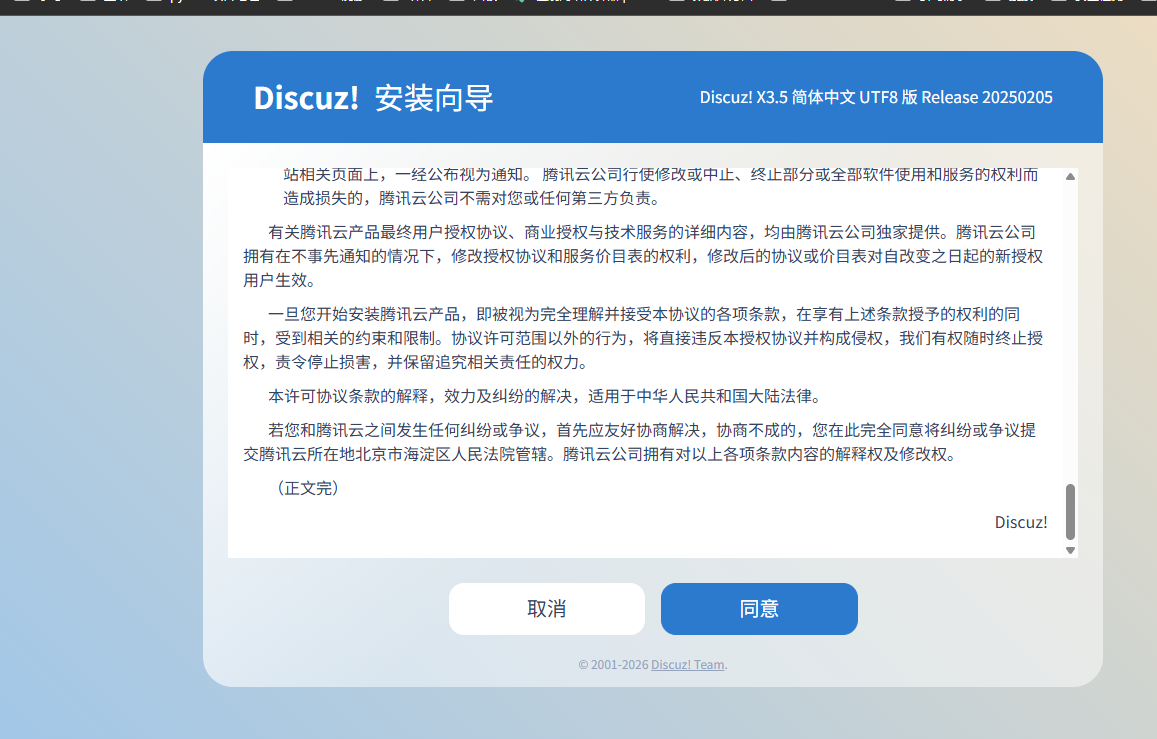Open the Discuz! Team footer link
The image size is (1157, 739).
pos(688,665)
